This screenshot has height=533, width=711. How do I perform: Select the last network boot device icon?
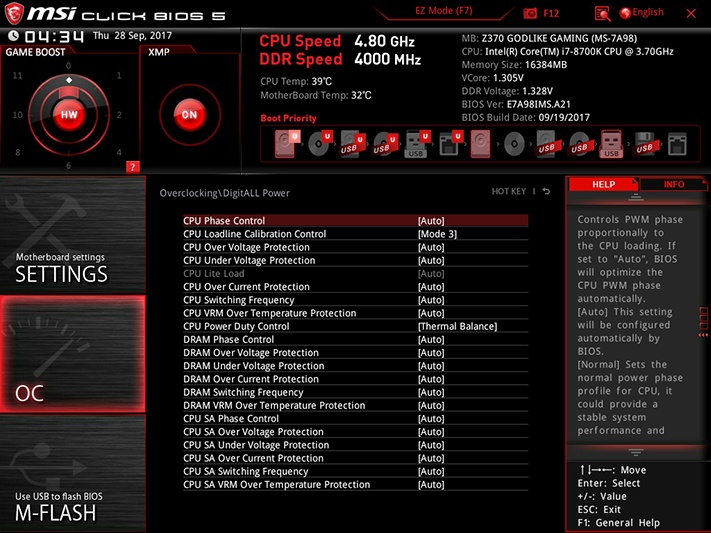(677, 145)
